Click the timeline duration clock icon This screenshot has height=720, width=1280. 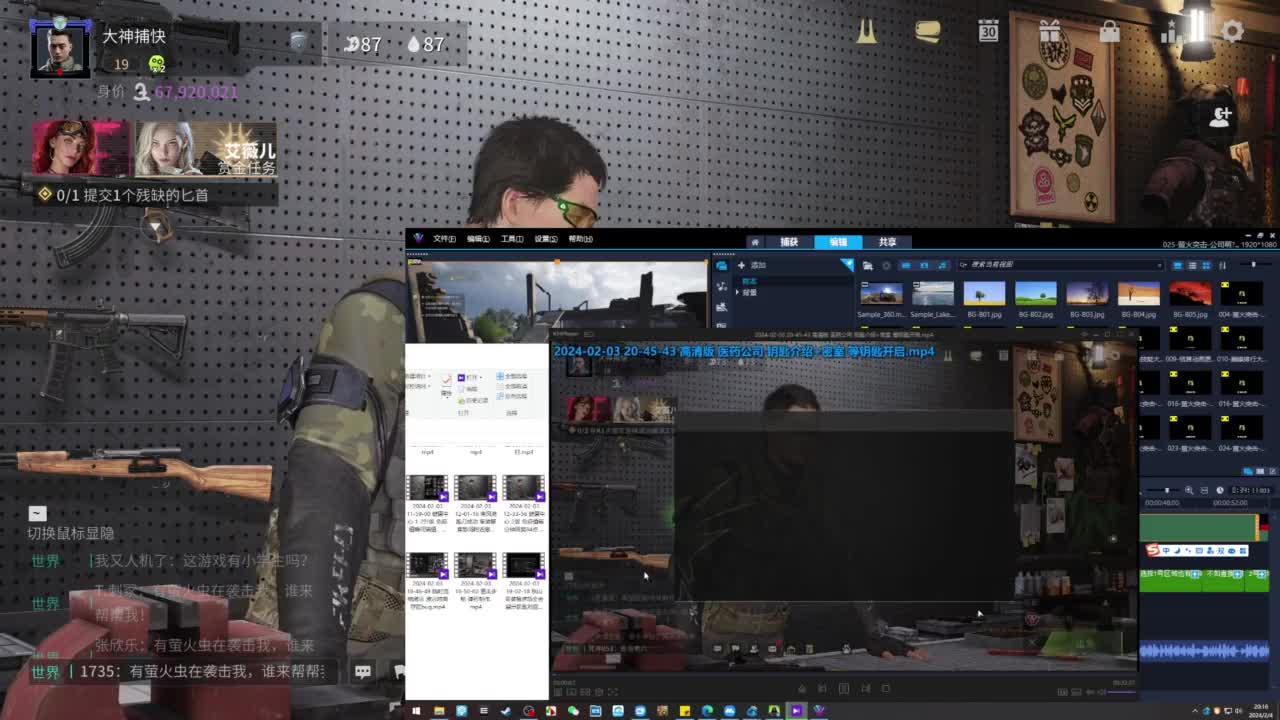pos(1220,490)
